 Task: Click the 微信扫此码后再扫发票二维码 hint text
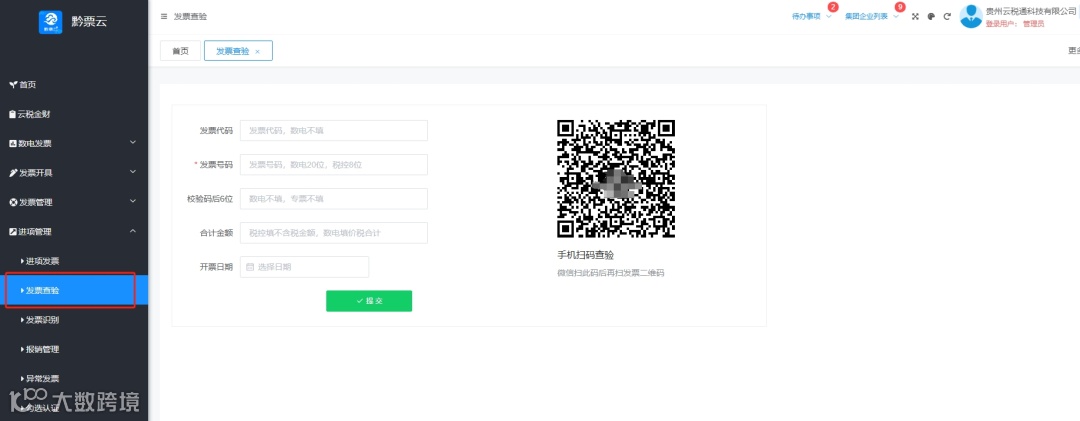coord(611,273)
